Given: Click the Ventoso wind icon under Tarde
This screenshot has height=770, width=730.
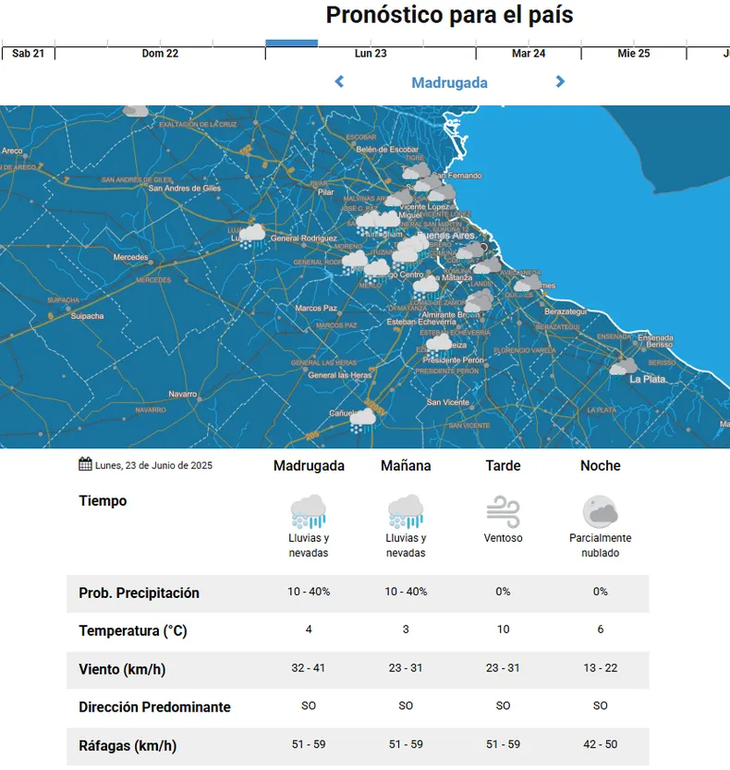Looking at the screenshot, I should click(x=503, y=511).
